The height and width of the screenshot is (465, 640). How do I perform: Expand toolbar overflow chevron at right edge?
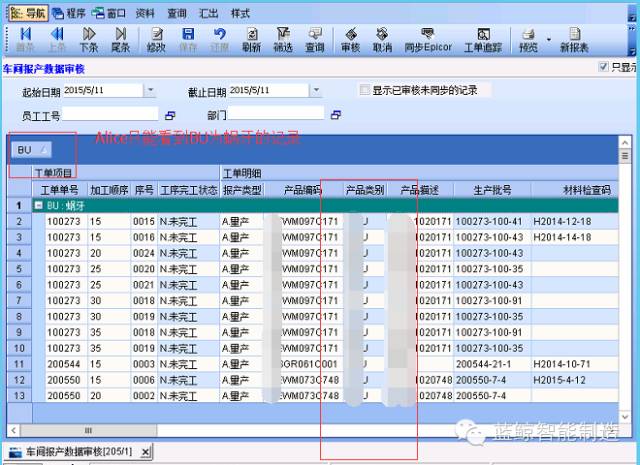(632, 31)
